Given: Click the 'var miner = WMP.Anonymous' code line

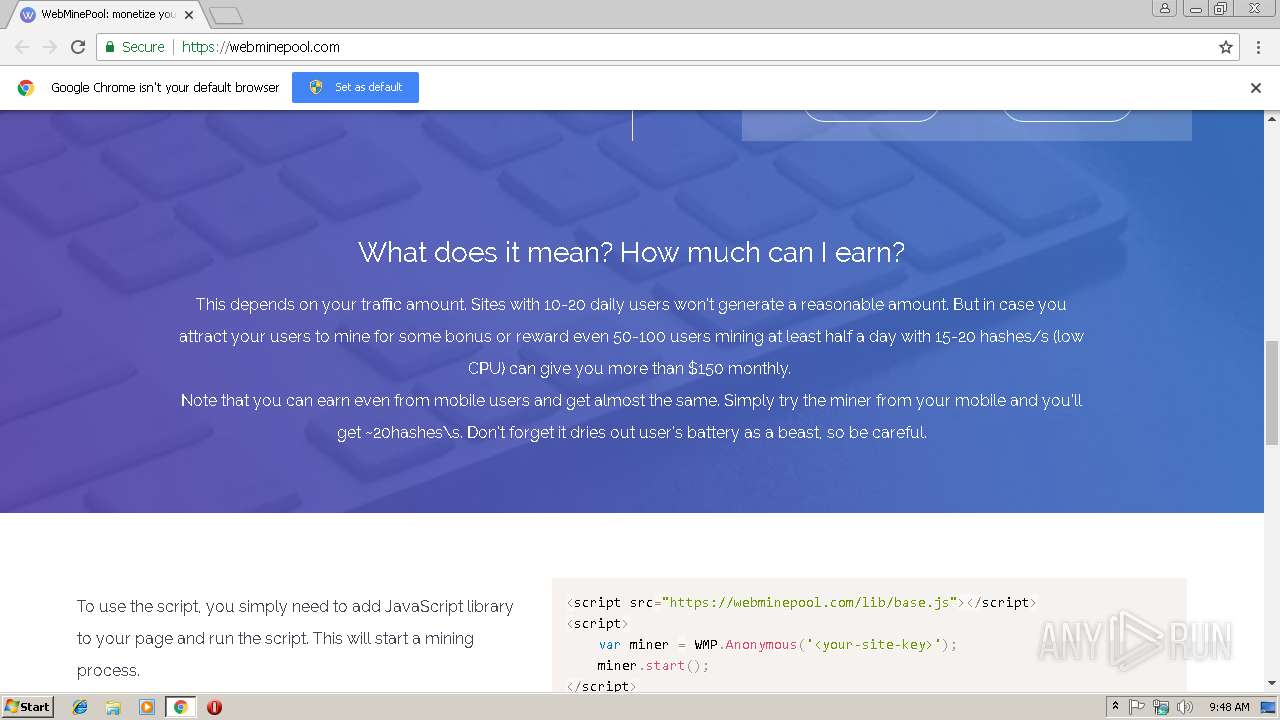Looking at the screenshot, I should [778, 644].
